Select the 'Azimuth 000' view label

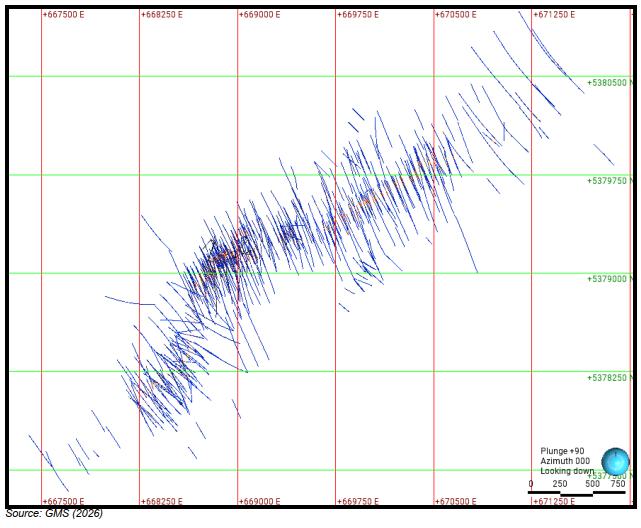[565, 461]
